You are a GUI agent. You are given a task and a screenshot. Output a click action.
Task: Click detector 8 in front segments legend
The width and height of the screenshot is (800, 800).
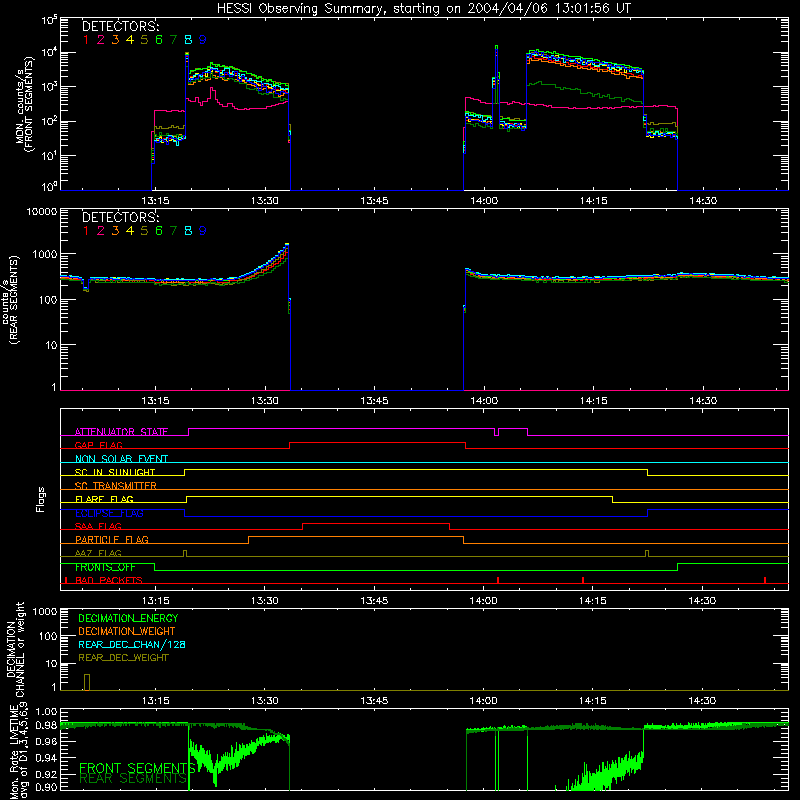coord(188,39)
